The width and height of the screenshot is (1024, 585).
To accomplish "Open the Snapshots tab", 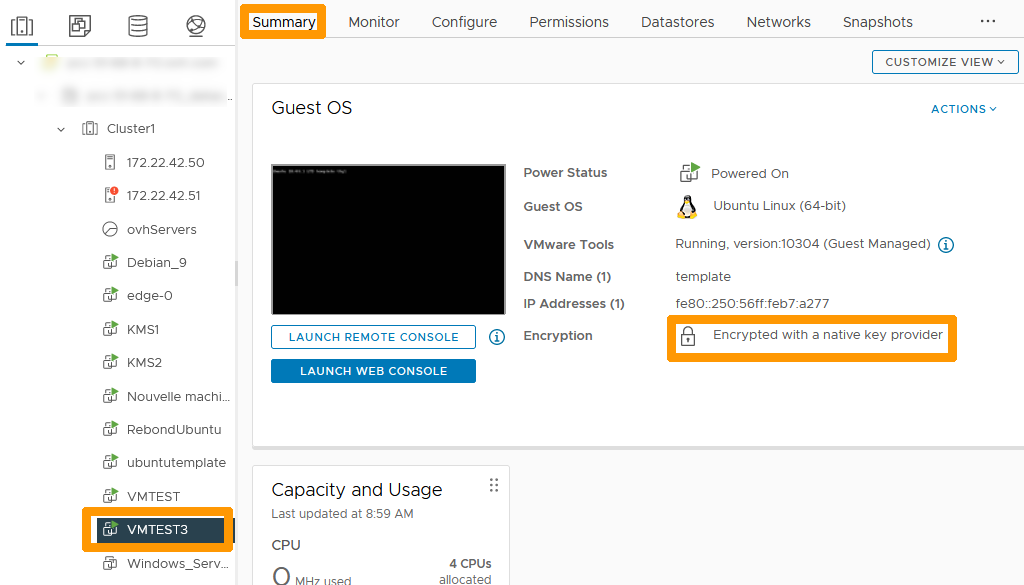I will (877, 20).
